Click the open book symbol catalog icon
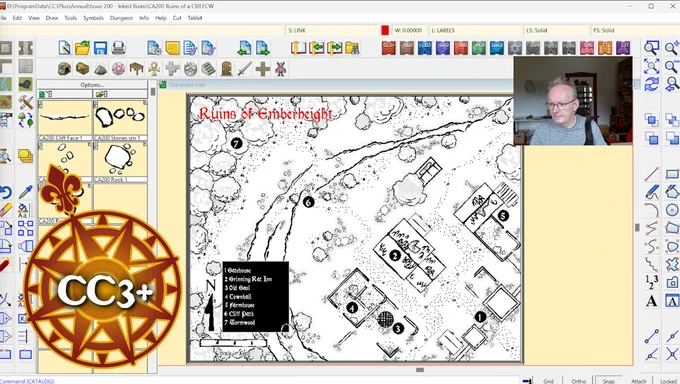The height and width of the screenshot is (384, 680). point(298,48)
